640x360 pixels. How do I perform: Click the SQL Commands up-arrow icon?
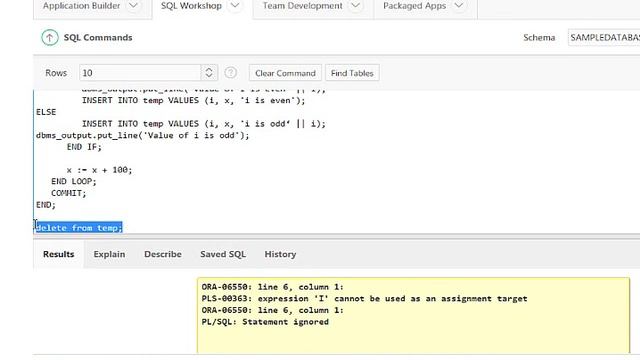click(x=50, y=38)
